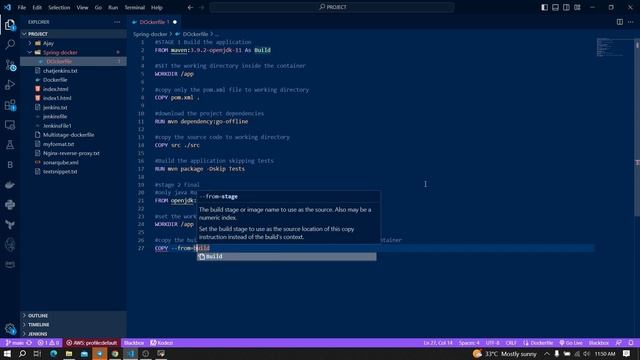
Task: Collapse the Spring-docker folder
Action: 73,52
